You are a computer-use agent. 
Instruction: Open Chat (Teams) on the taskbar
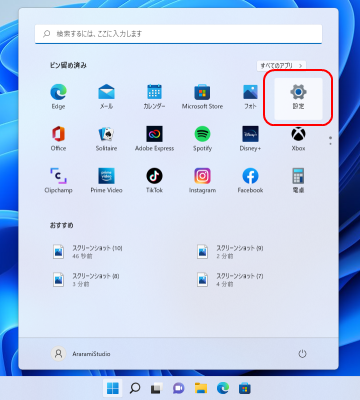pyautogui.click(x=178, y=388)
